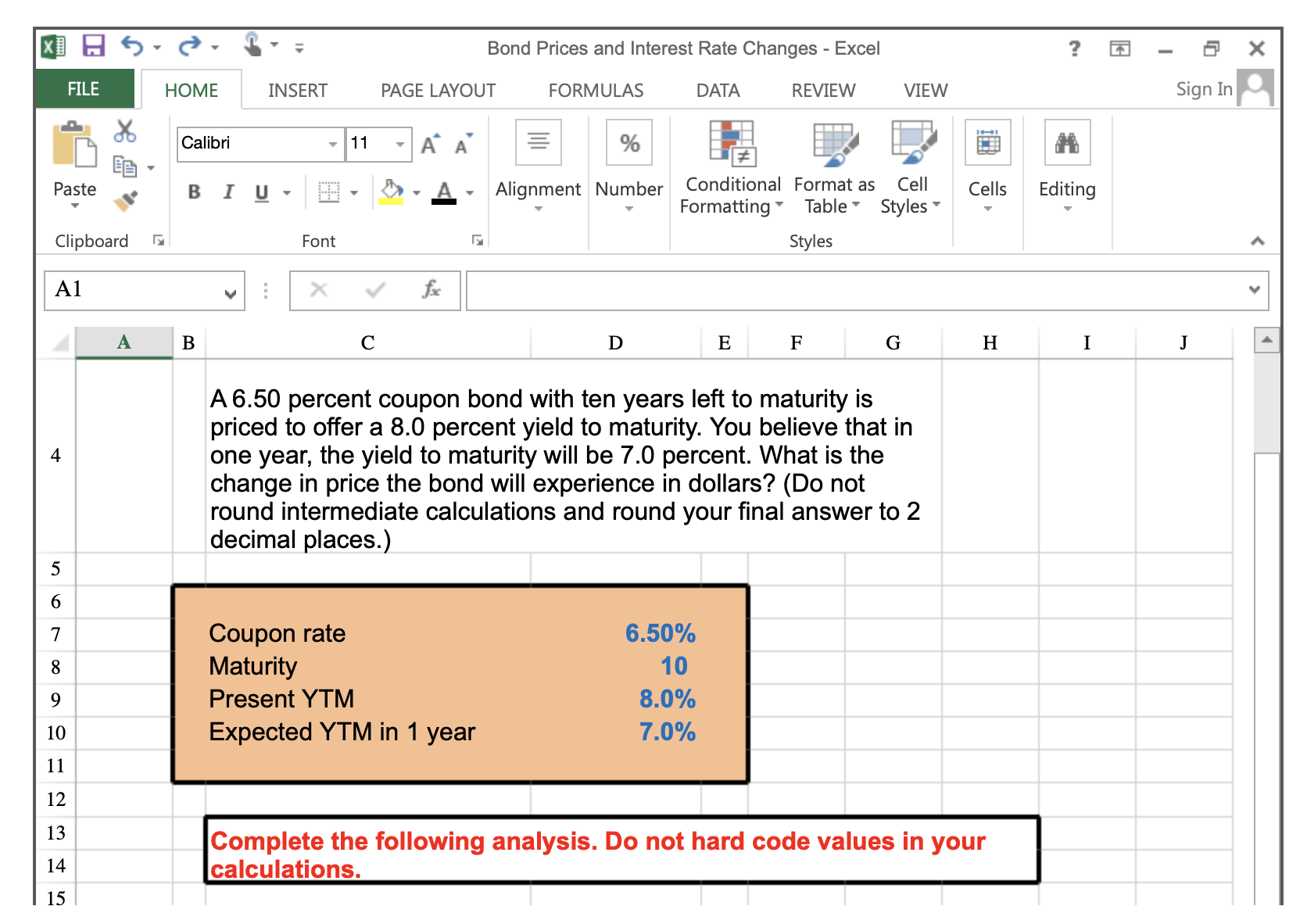Image resolution: width=1307 pixels, height=924 pixels.
Task: Select the Italic formatting icon
Action: click(227, 192)
